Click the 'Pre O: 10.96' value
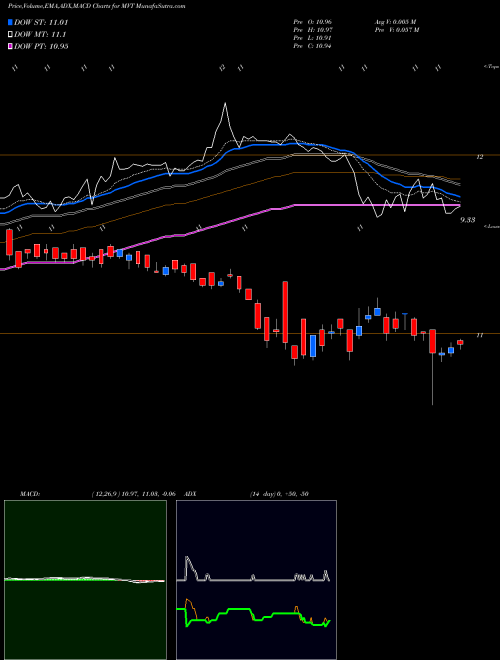500x660 pixels. pyautogui.click(x=313, y=21)
